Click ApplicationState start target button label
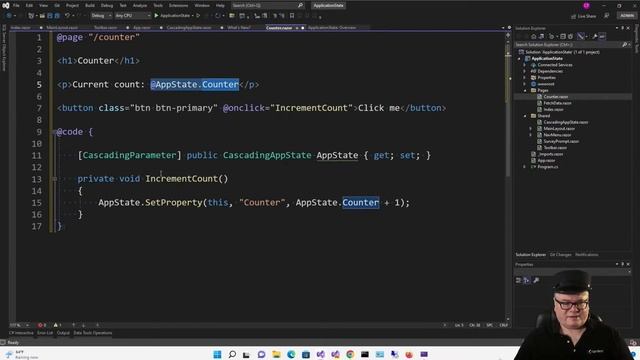This screenshot has height=360, width=640. point(175,16)
